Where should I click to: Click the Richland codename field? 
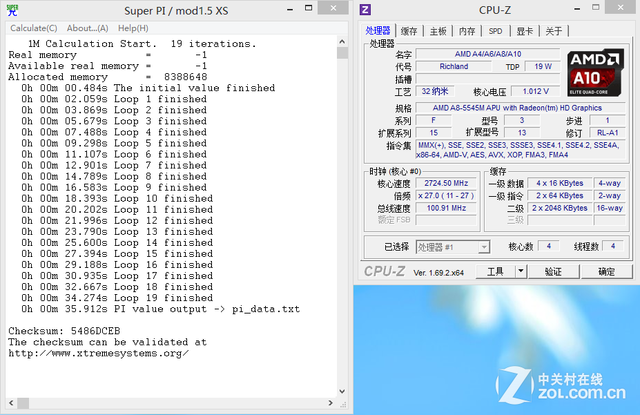coord(453,67)
